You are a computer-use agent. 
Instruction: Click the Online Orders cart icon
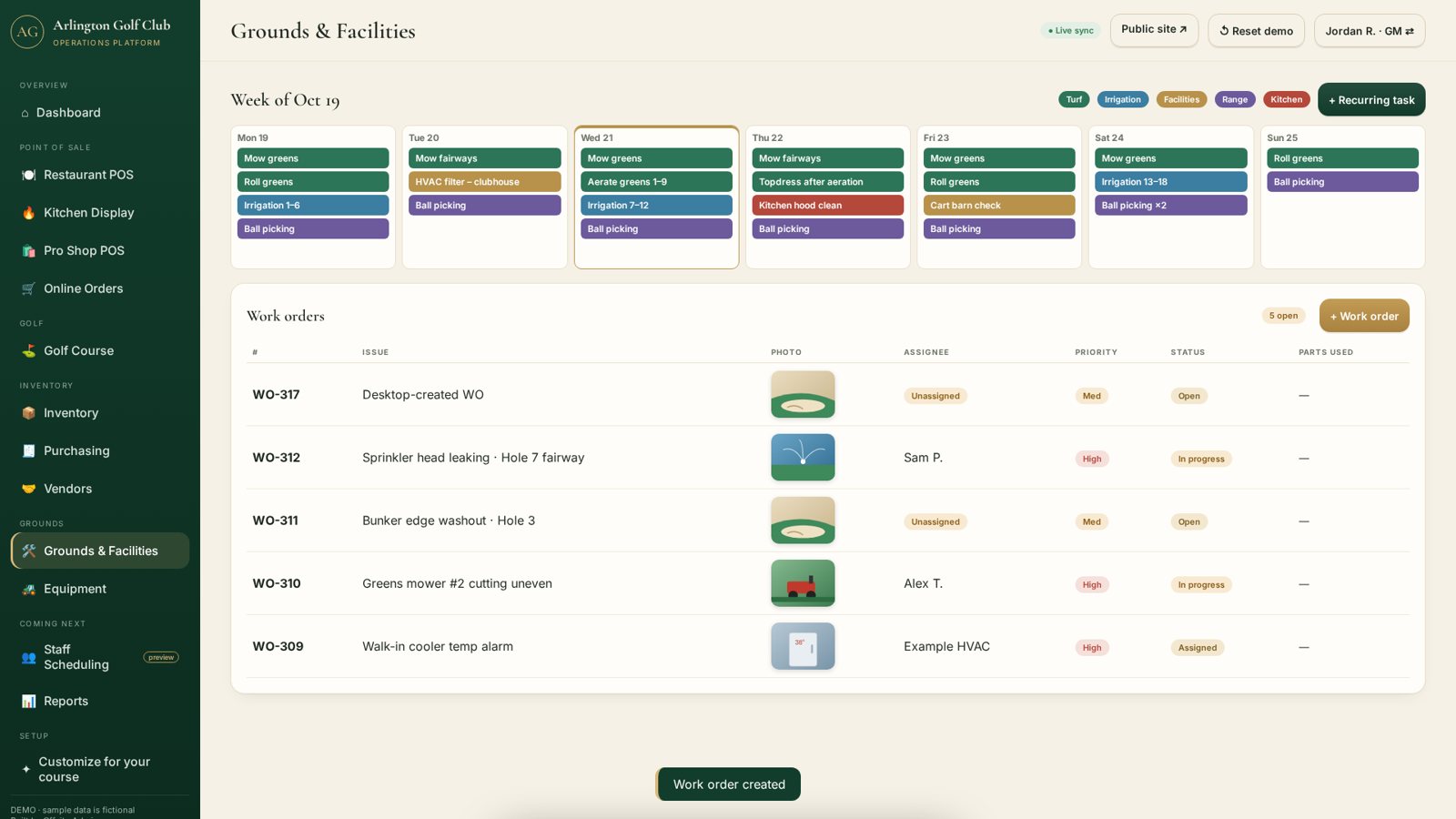click(x=28, y=288)
